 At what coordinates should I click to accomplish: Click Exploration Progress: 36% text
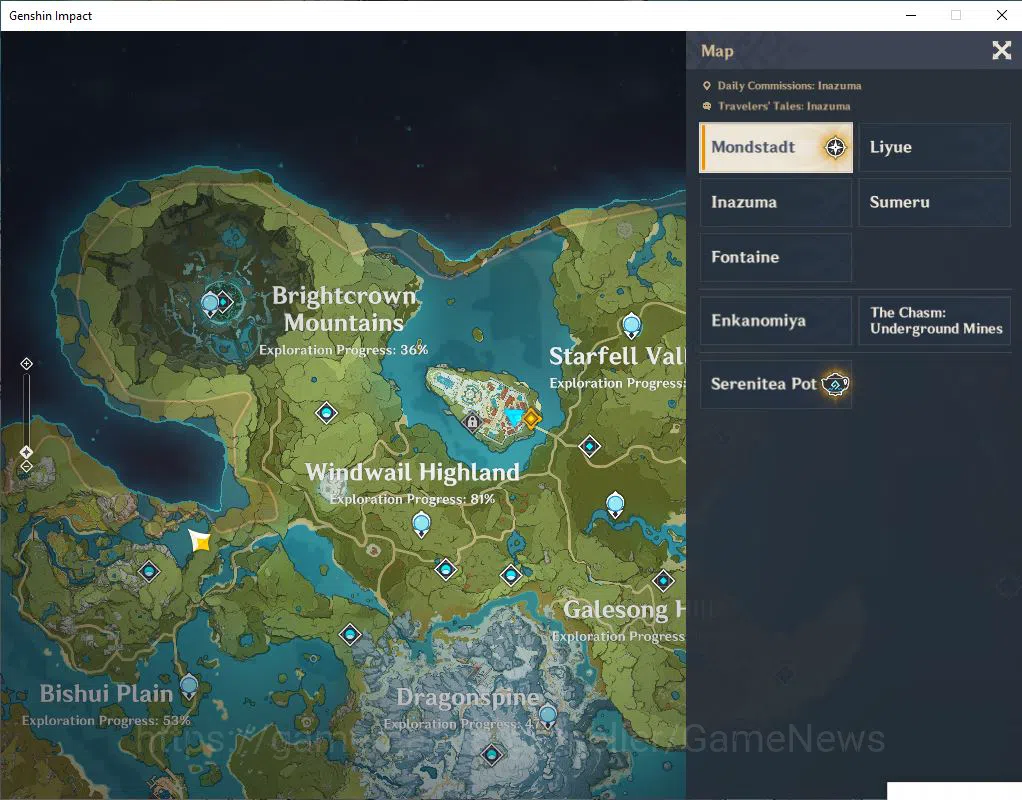click(343, 350)
